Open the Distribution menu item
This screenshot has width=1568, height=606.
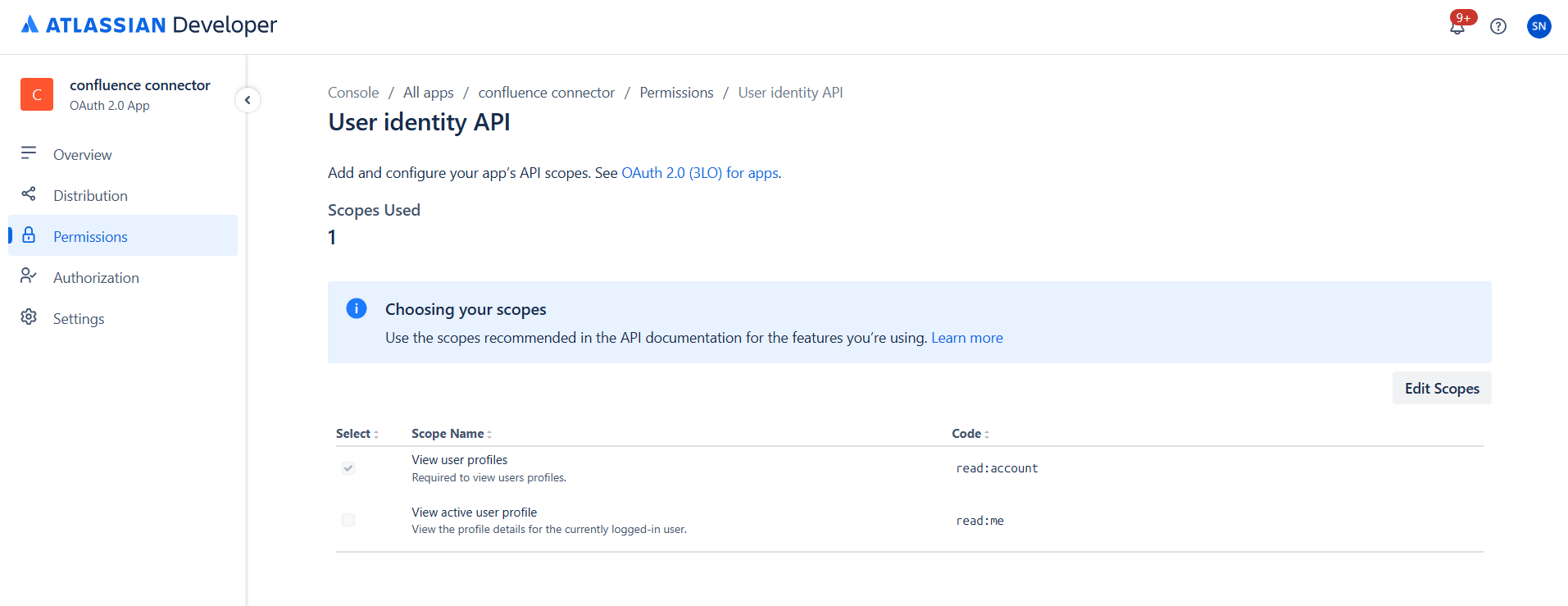123,195
